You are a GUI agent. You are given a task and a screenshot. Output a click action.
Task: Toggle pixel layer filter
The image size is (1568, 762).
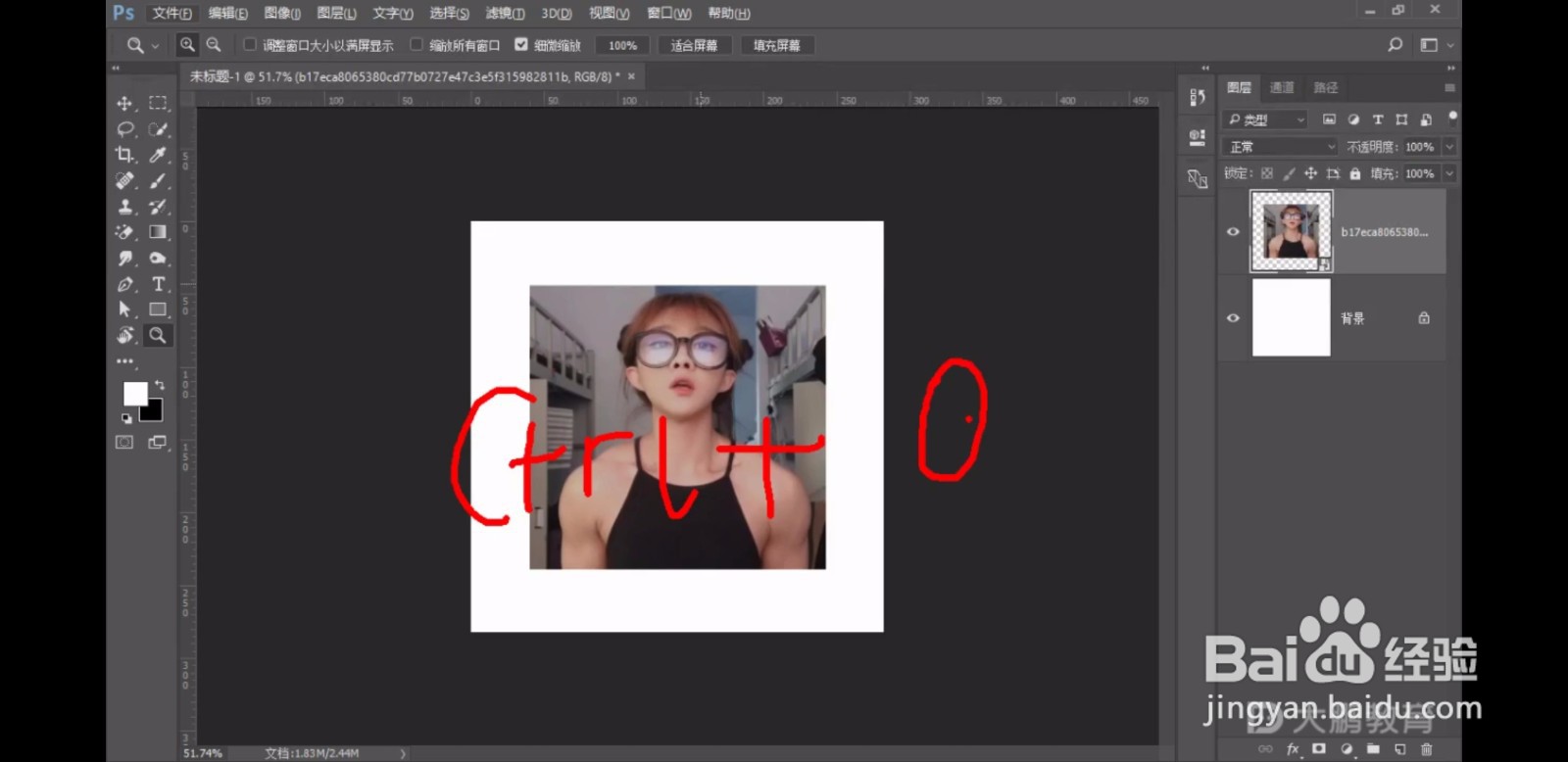coord(1329,119)
